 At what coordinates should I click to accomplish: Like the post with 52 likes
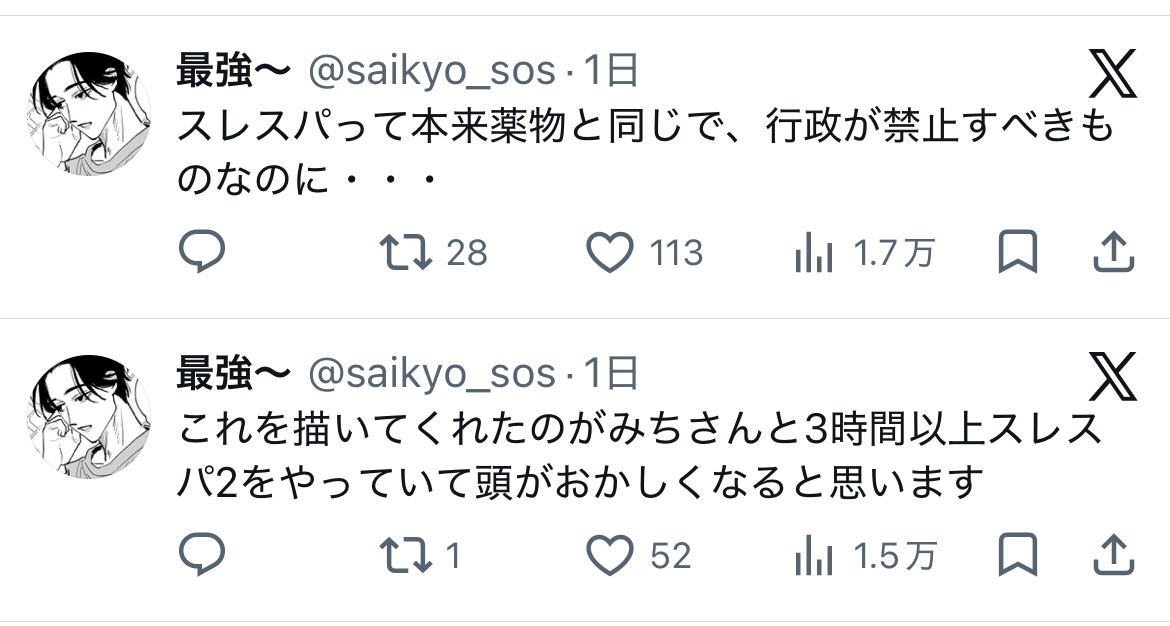tap(609, 555)
